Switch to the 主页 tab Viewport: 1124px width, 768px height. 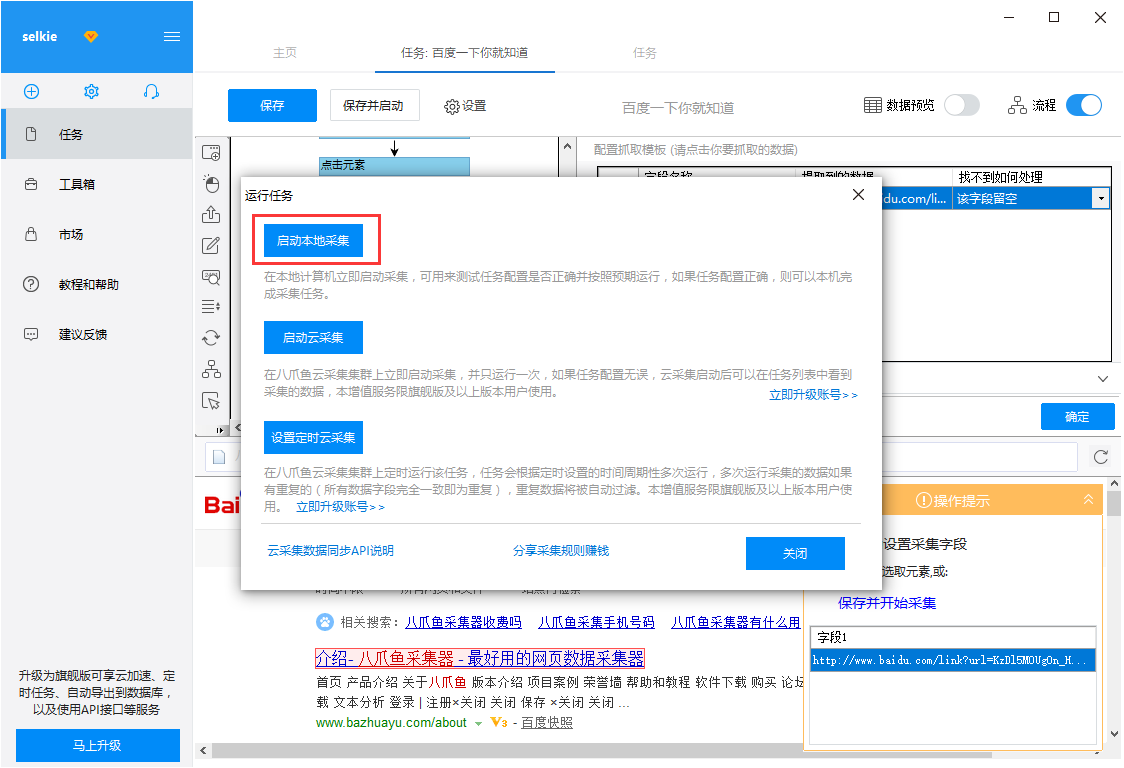[x=285, y=53]
